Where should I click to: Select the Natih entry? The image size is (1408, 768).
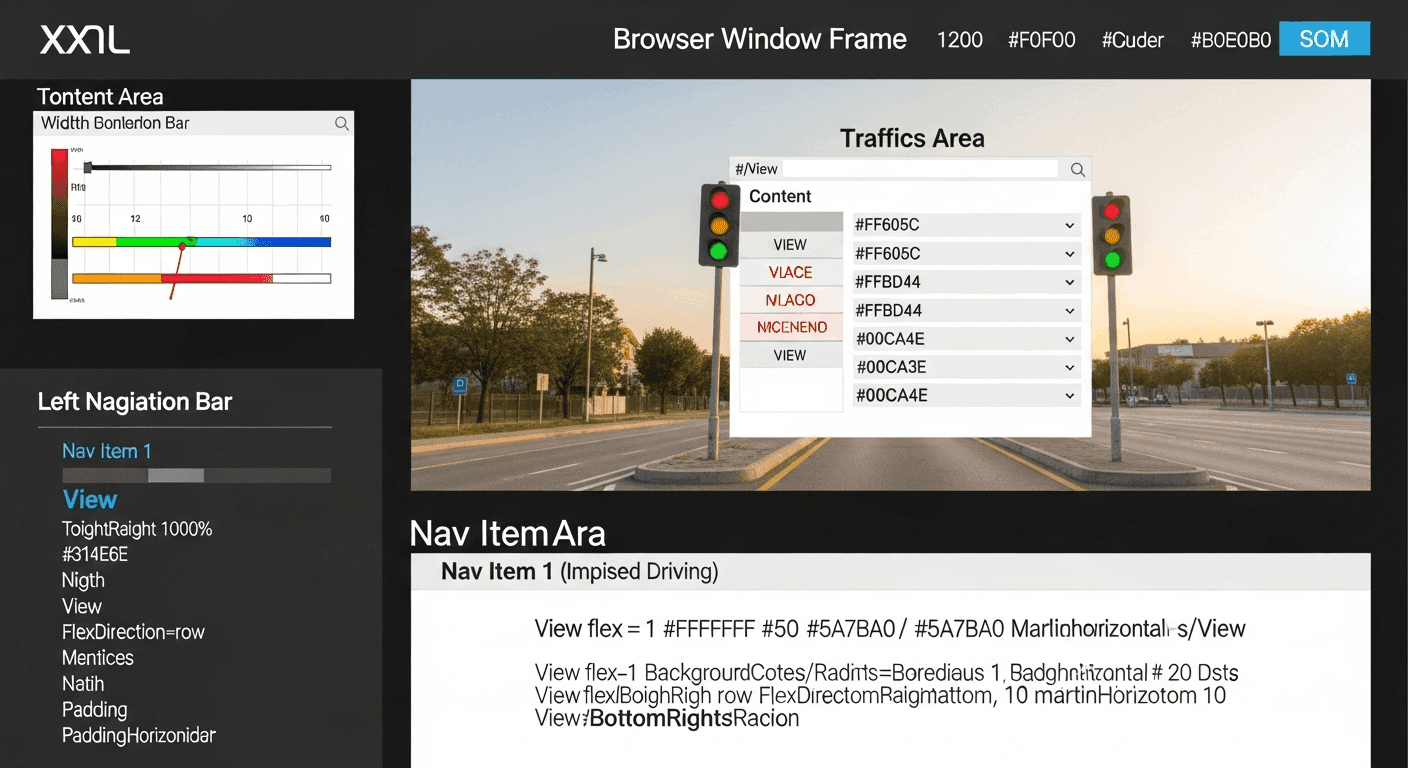[83, 684]
